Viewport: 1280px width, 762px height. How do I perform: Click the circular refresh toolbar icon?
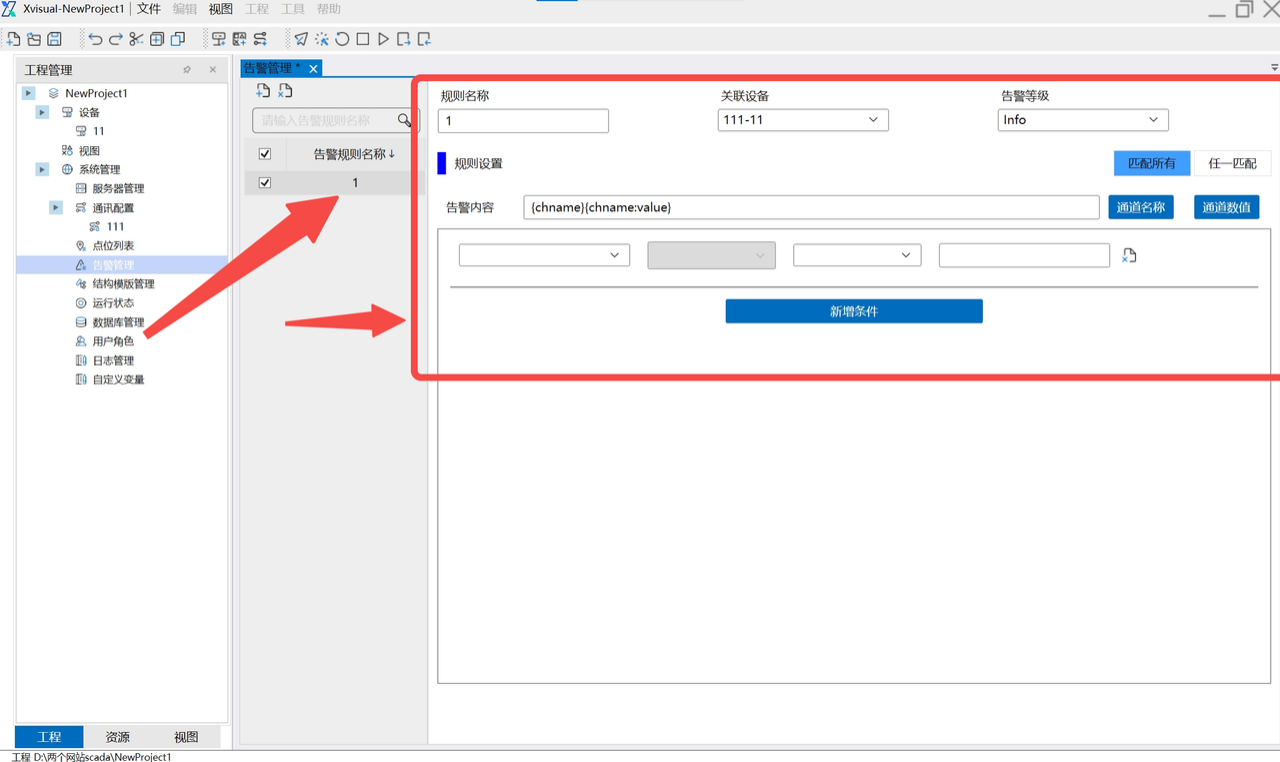[x=342, y=39]
